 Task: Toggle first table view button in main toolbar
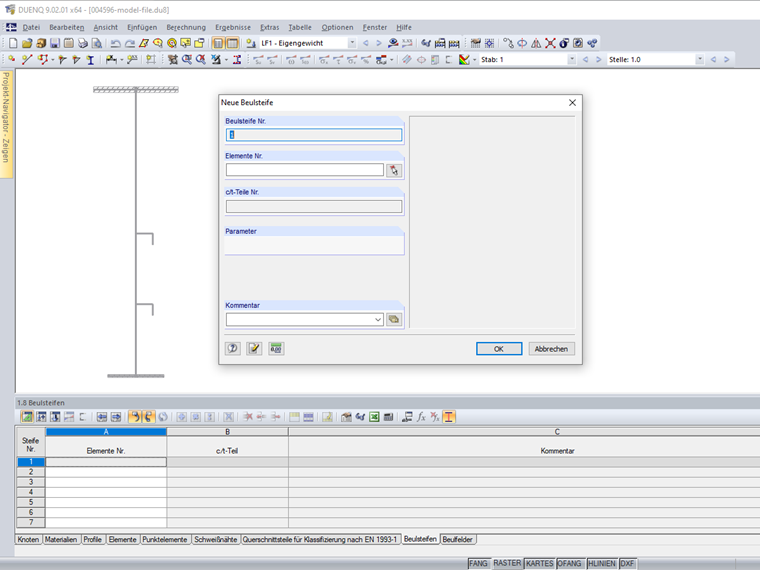218,43
